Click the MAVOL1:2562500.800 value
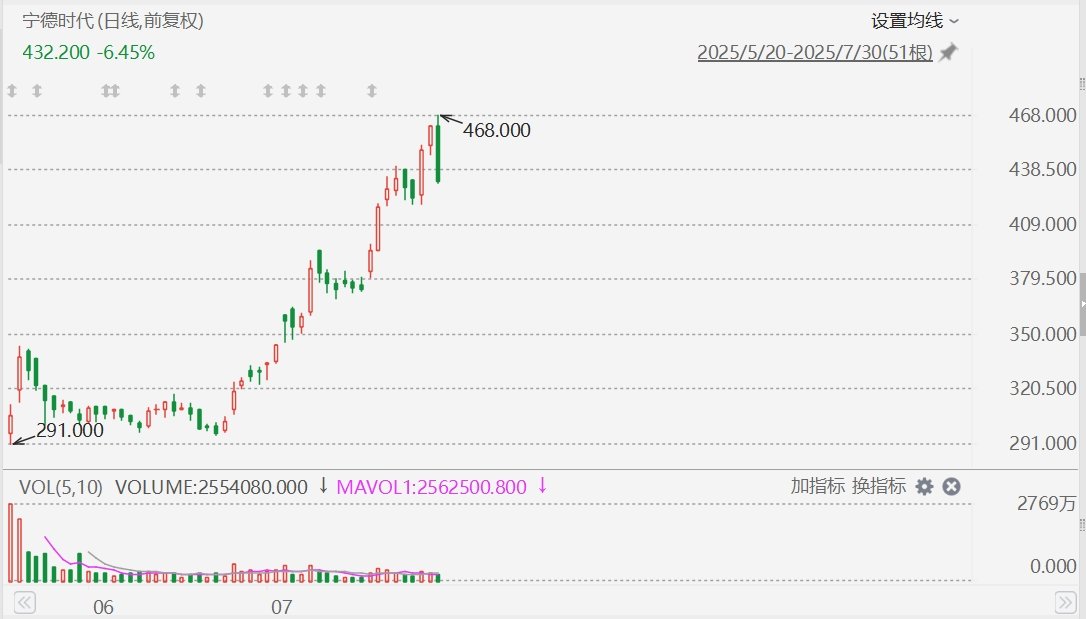 431,487
